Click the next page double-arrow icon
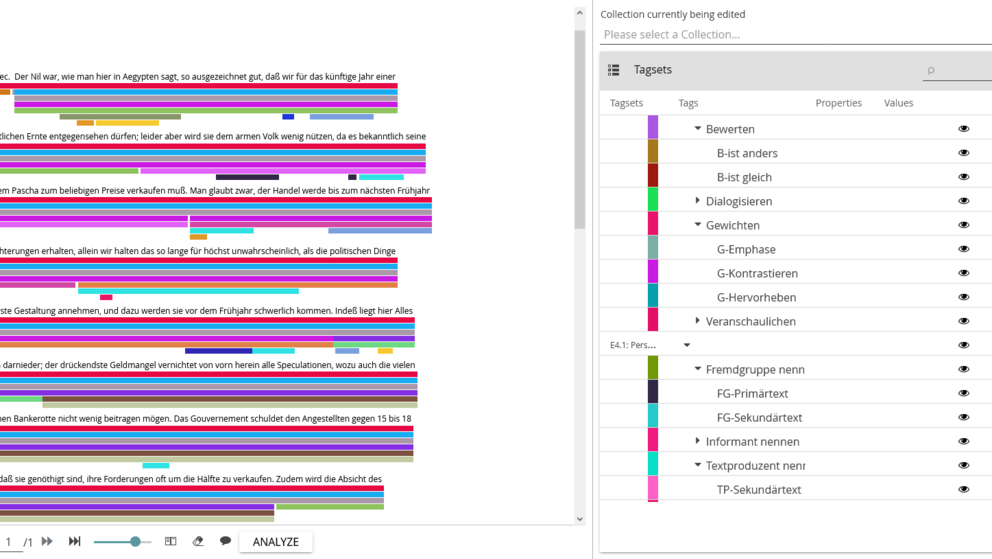This screenshot has width=992, height=559. pos(47,541)
